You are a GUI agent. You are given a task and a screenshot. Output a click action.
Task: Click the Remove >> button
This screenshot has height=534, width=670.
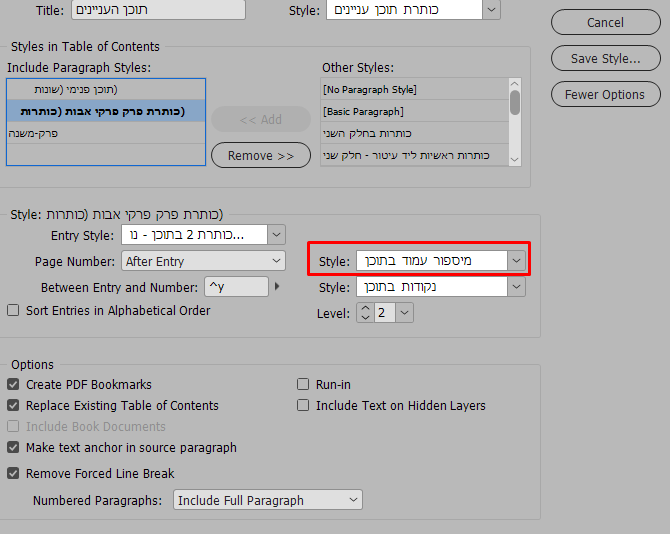(x=261, y=155)
